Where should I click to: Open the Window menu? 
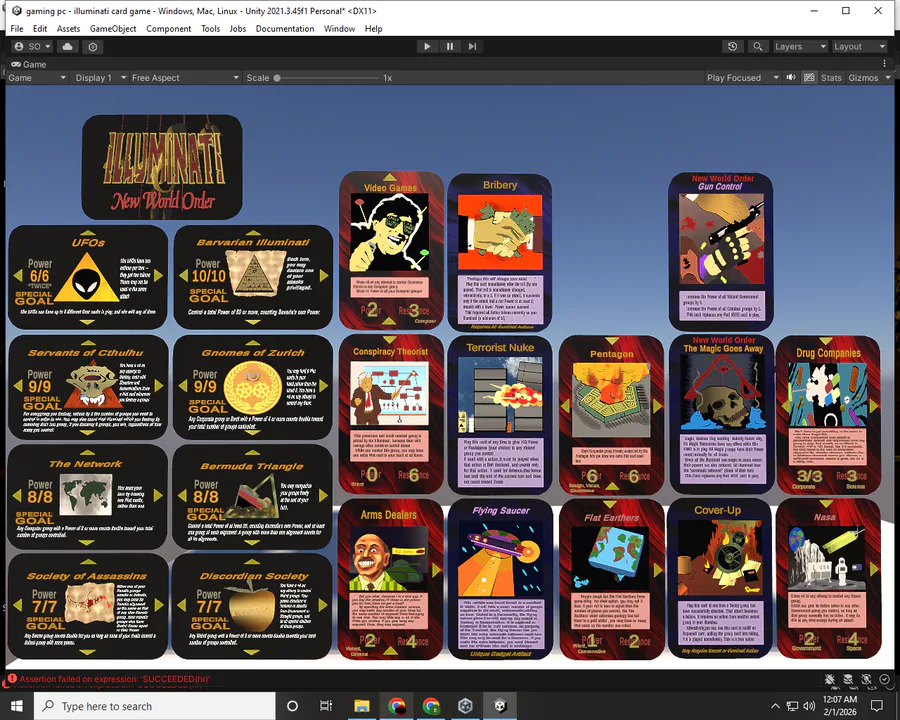click(339, 29)
